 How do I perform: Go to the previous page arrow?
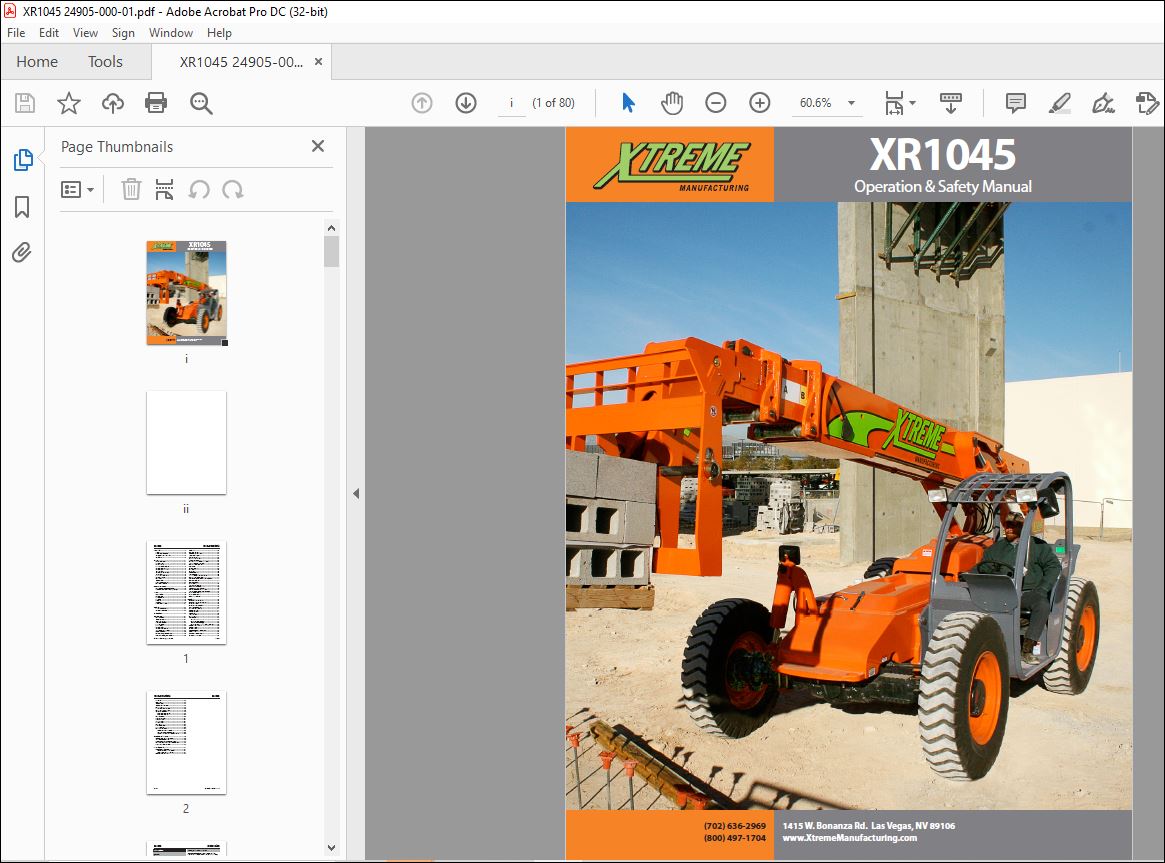tap(422, 103)
